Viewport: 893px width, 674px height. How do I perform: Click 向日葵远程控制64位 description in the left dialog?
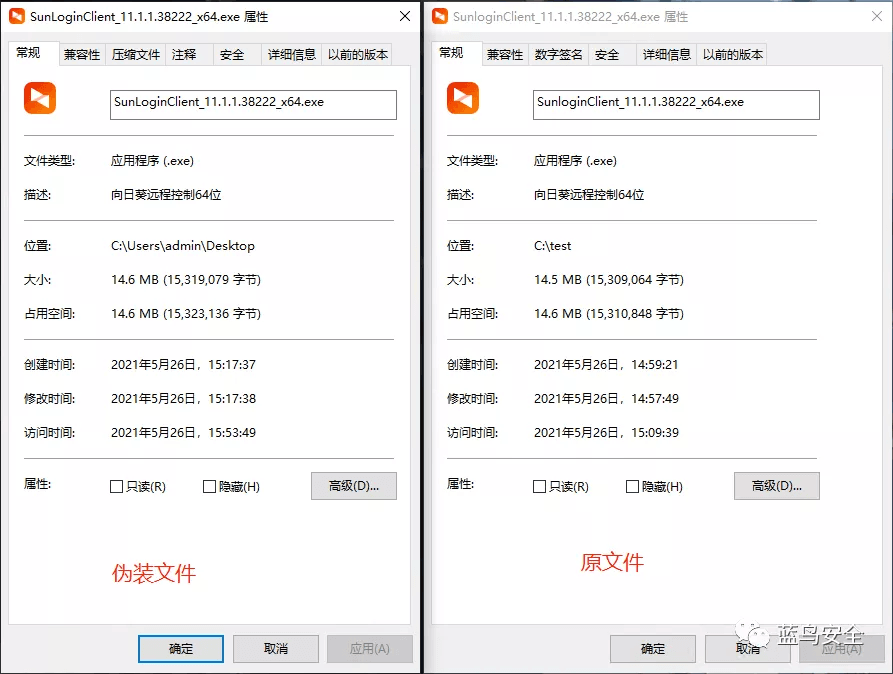coord(166,195)
